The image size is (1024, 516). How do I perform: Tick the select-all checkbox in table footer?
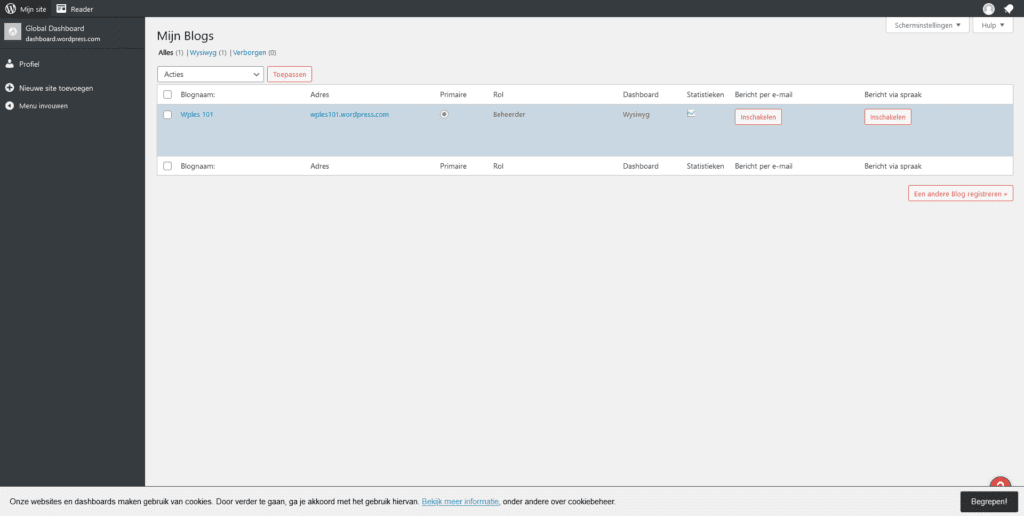pos(167,166)
